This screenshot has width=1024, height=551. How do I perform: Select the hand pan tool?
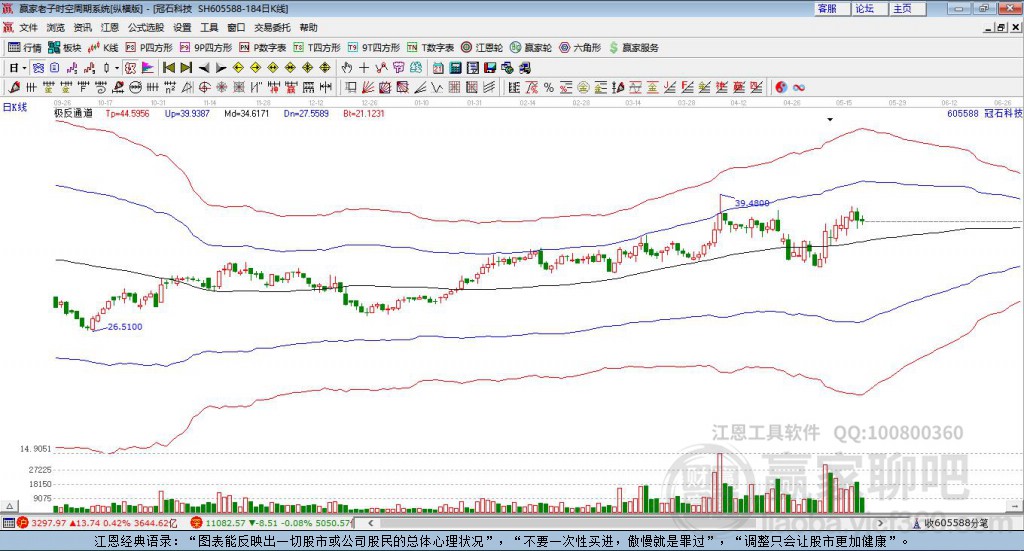(x=347, y=68)
